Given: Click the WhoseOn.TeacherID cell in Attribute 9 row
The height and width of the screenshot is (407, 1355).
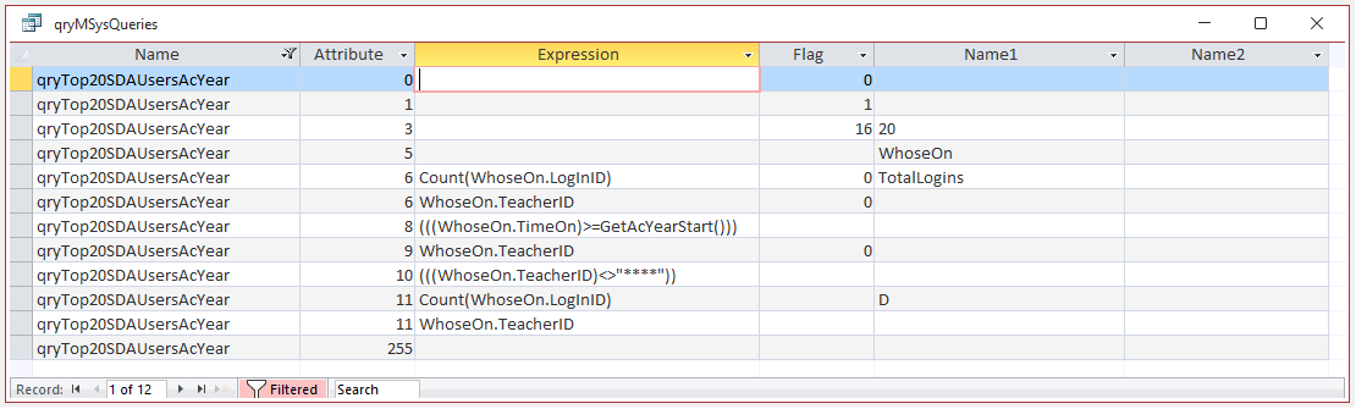Looking at the screenshot, I should [x=587, y=251].
